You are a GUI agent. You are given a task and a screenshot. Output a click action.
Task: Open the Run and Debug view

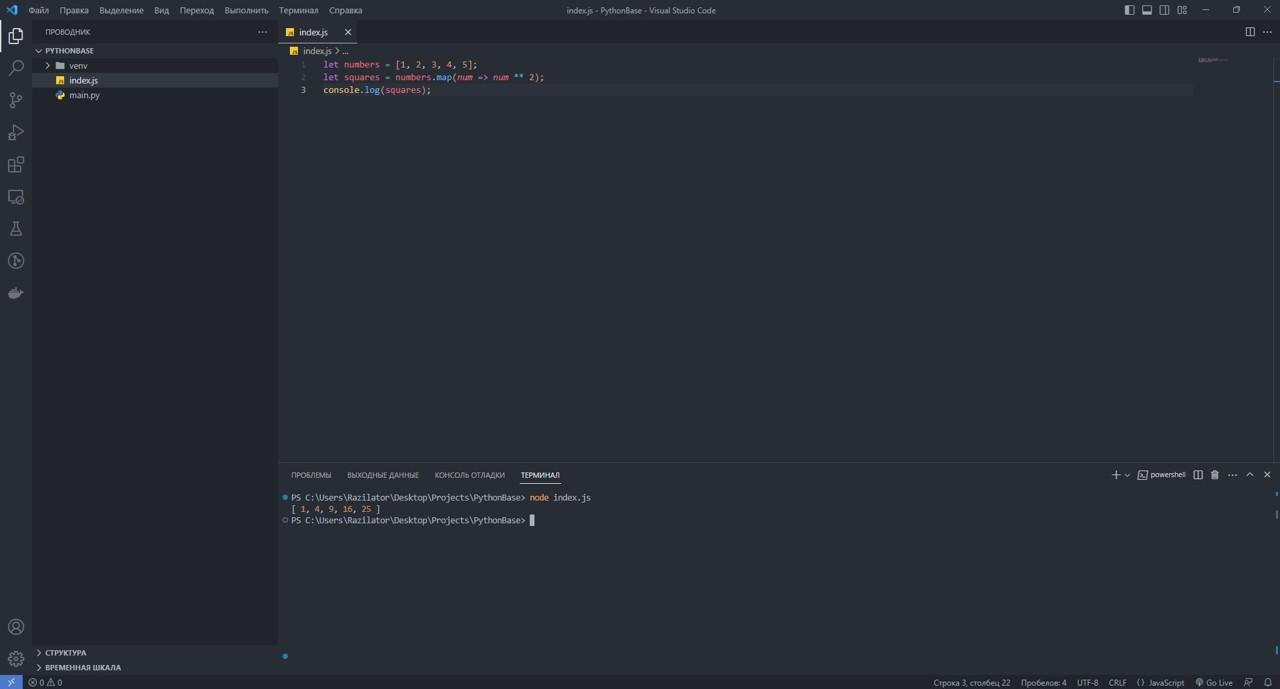click(x=16, y=132)
